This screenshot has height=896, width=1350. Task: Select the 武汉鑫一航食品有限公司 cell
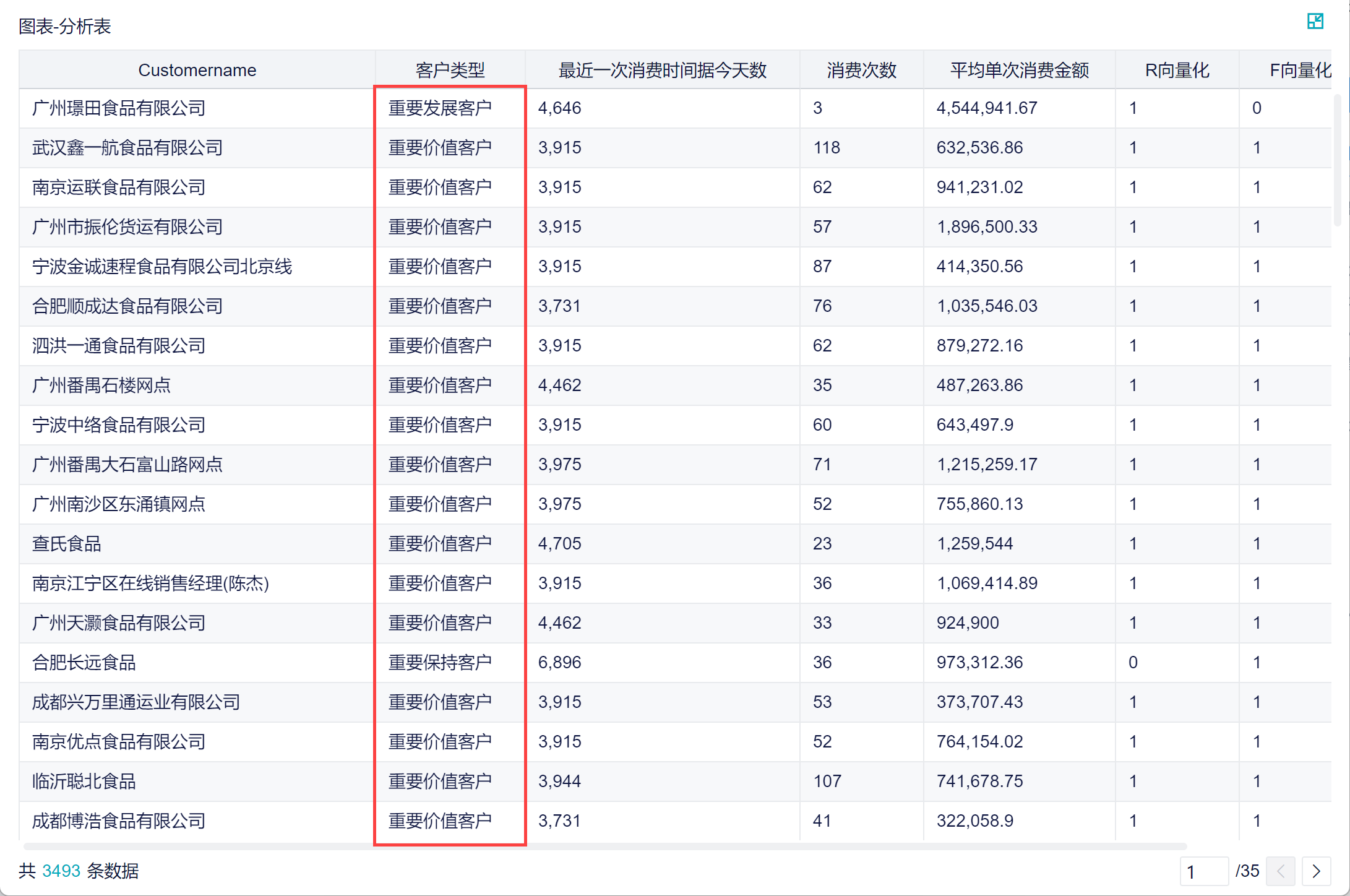[127, 148]
